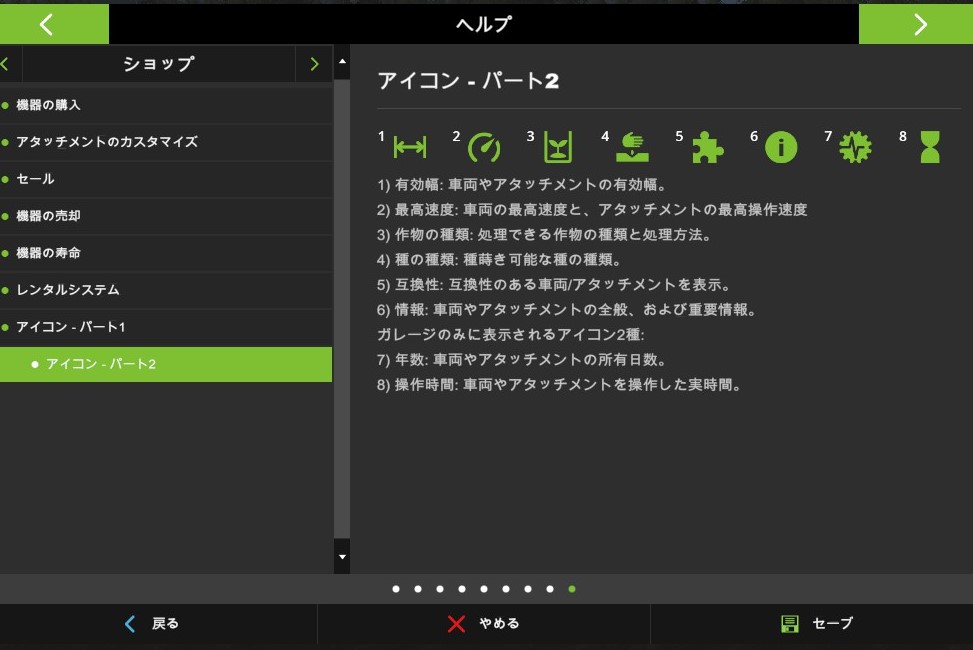Viewport: 973px width, 650px height.
Task: Click scrollbar down arrow in topic list
Action: (x=342, y=557)
